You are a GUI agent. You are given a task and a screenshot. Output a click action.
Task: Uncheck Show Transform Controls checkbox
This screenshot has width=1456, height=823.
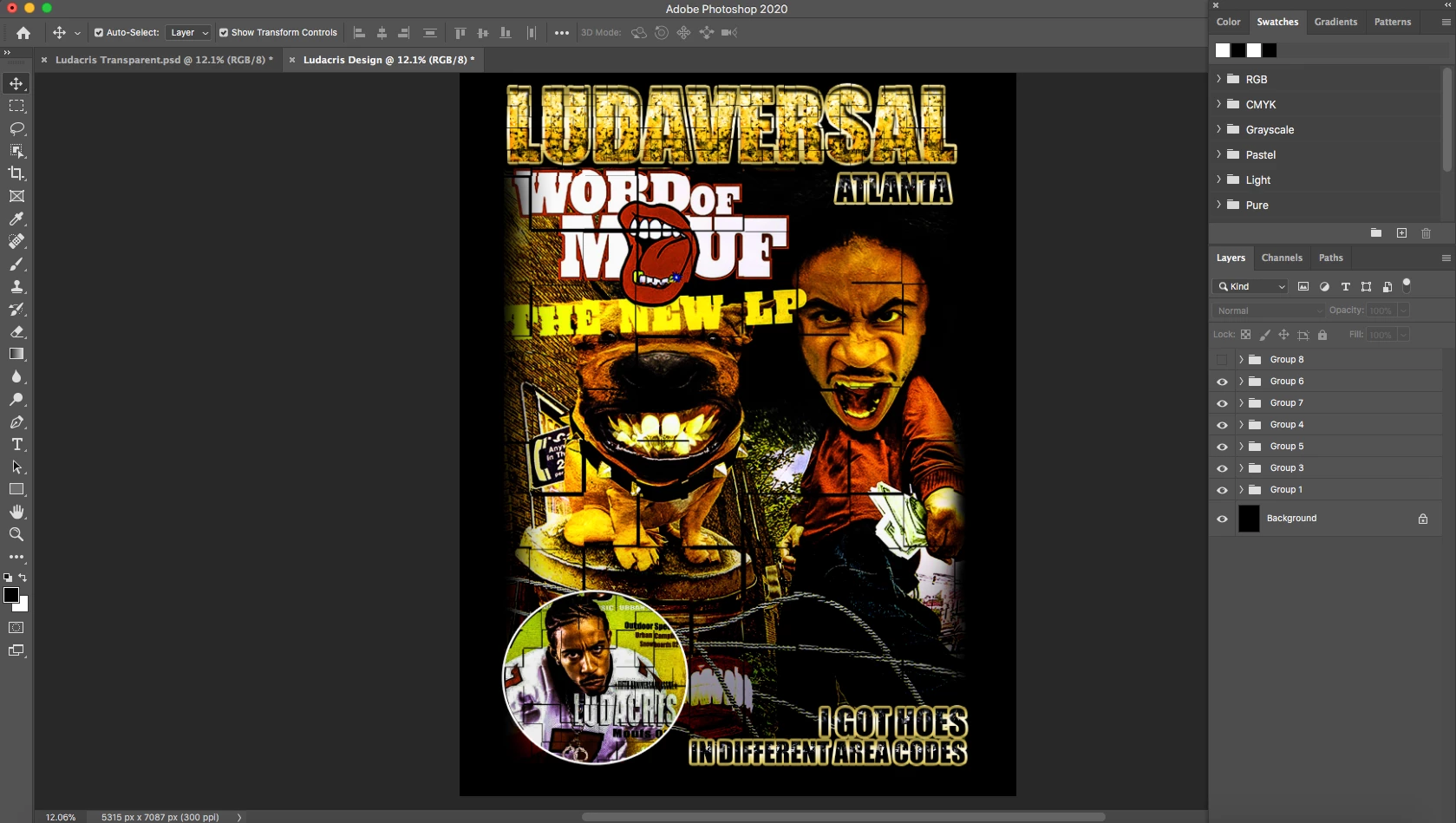coord(224,33)
